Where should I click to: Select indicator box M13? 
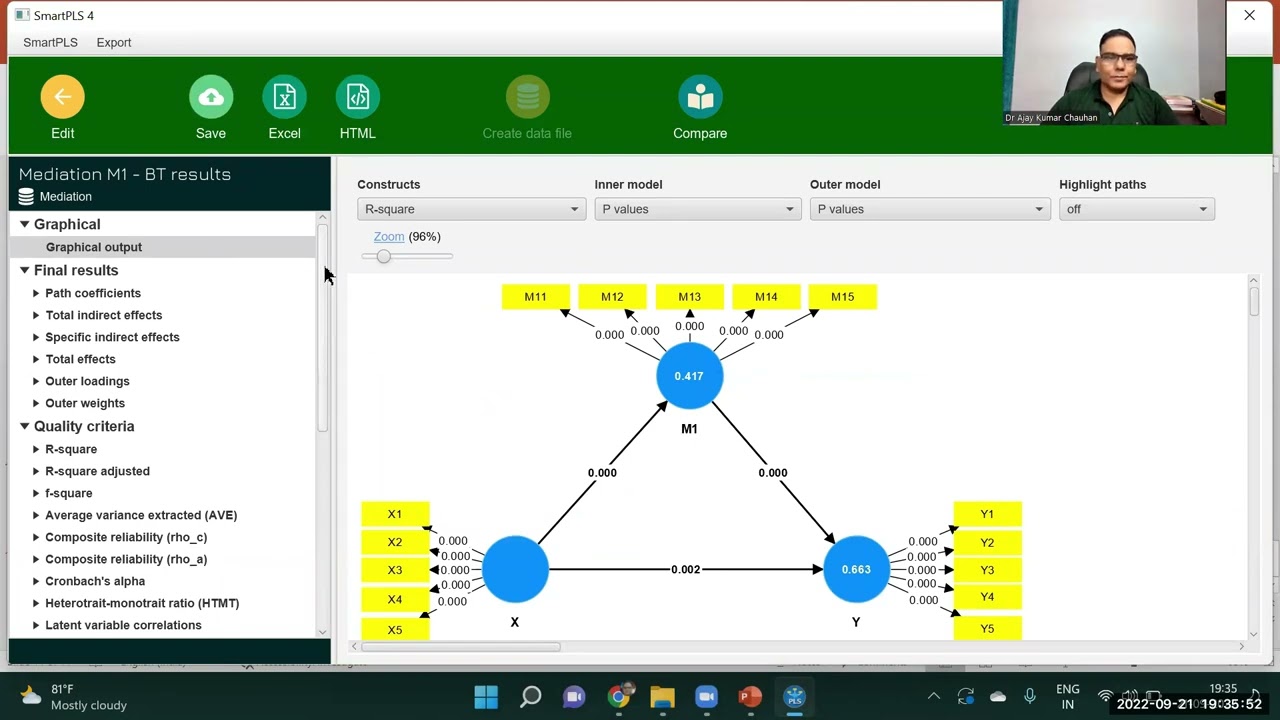(x=689, y=297)
